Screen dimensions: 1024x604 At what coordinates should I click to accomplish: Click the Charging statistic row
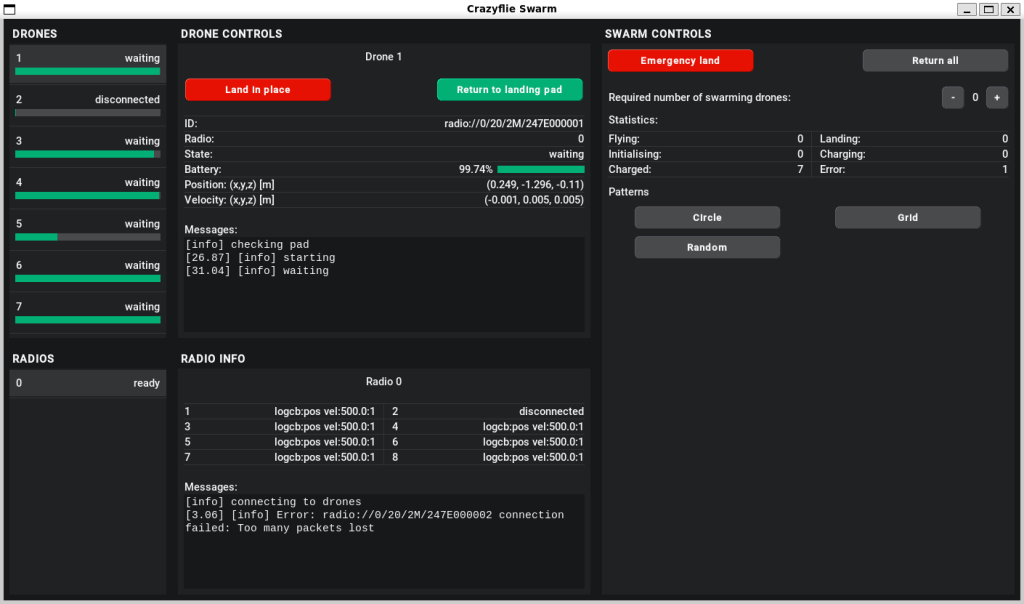click(914, 154)
